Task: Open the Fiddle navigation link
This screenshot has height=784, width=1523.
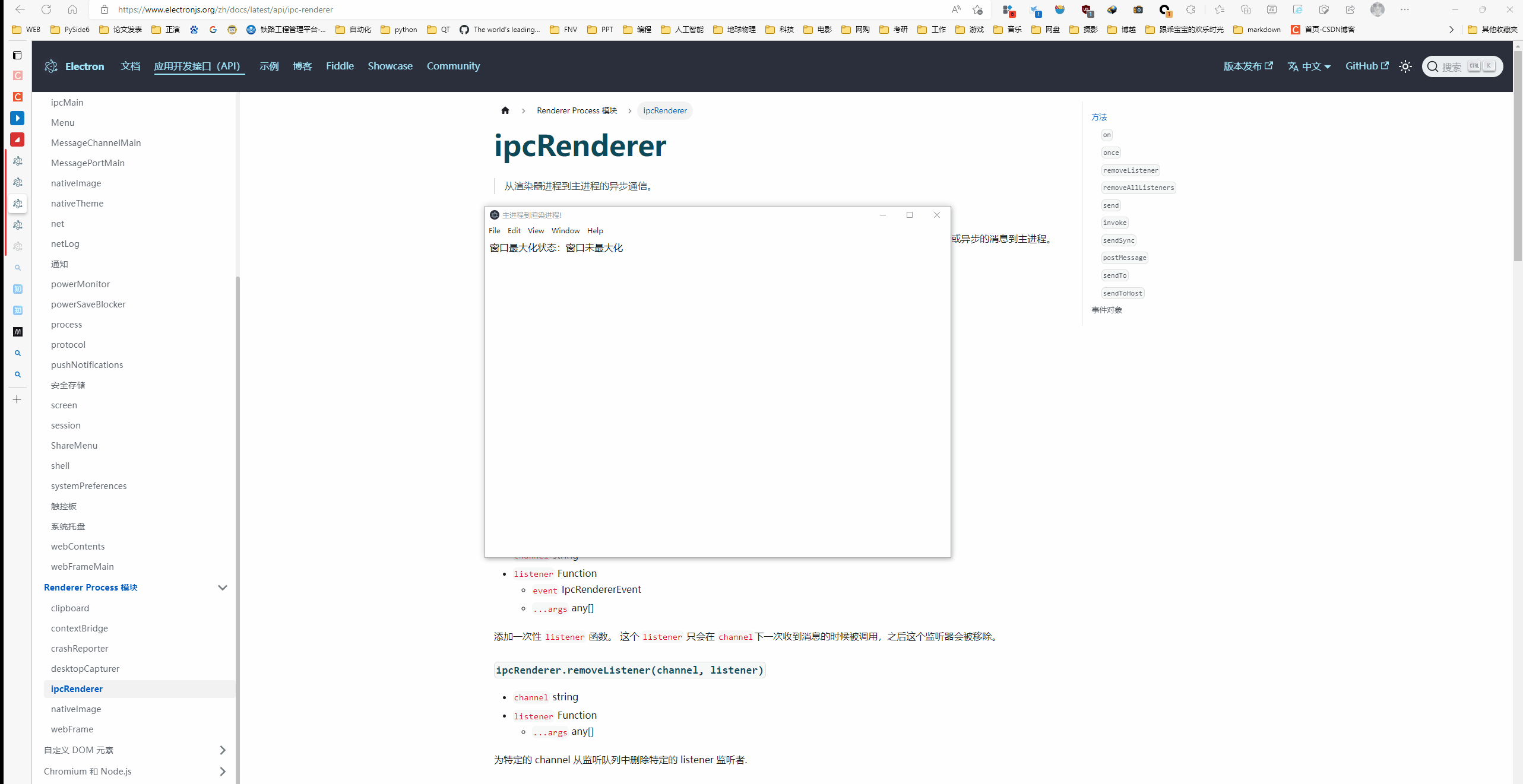Action: coord(340,66)
